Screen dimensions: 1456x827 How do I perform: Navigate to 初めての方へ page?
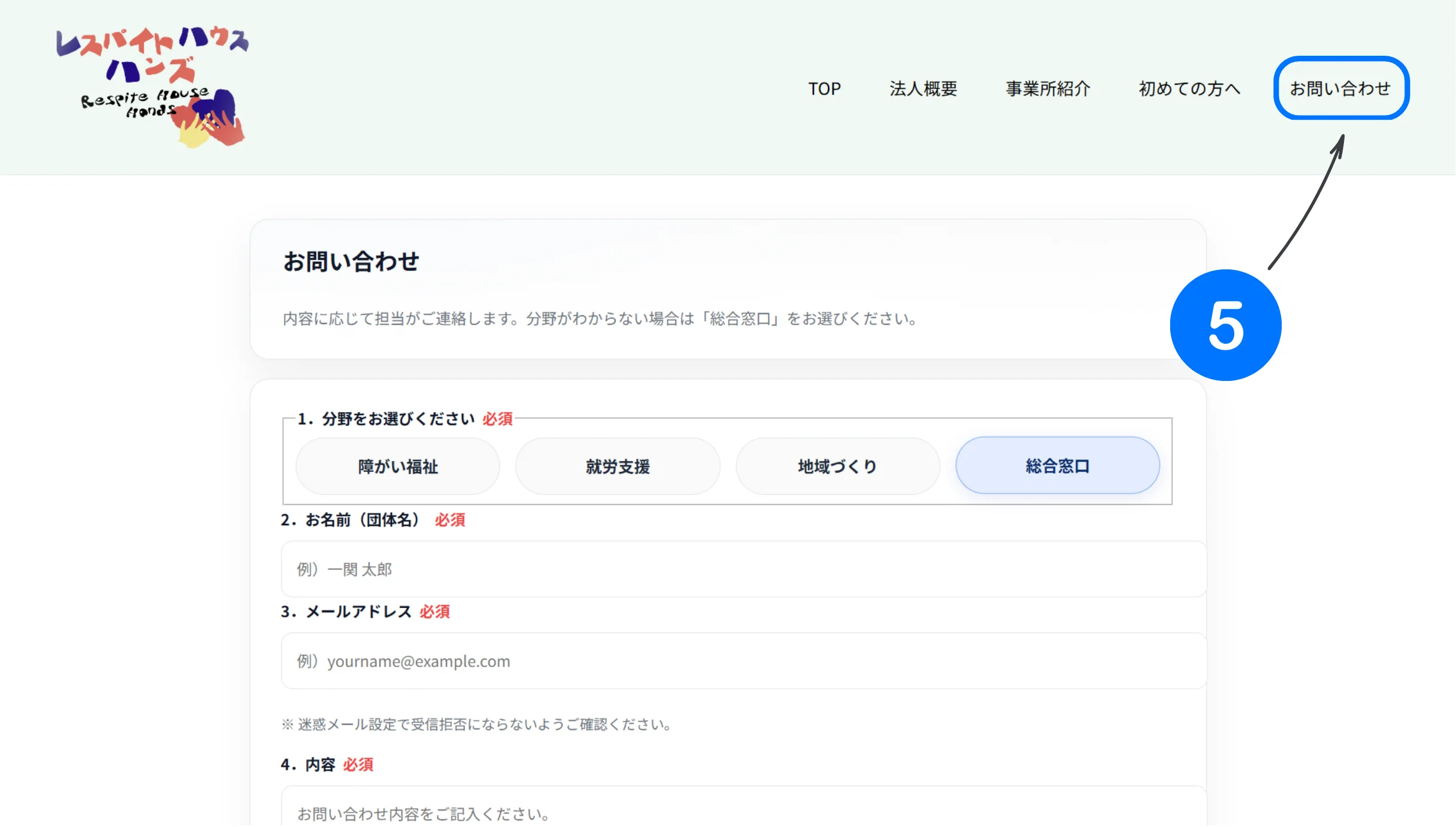[1188, 89]
